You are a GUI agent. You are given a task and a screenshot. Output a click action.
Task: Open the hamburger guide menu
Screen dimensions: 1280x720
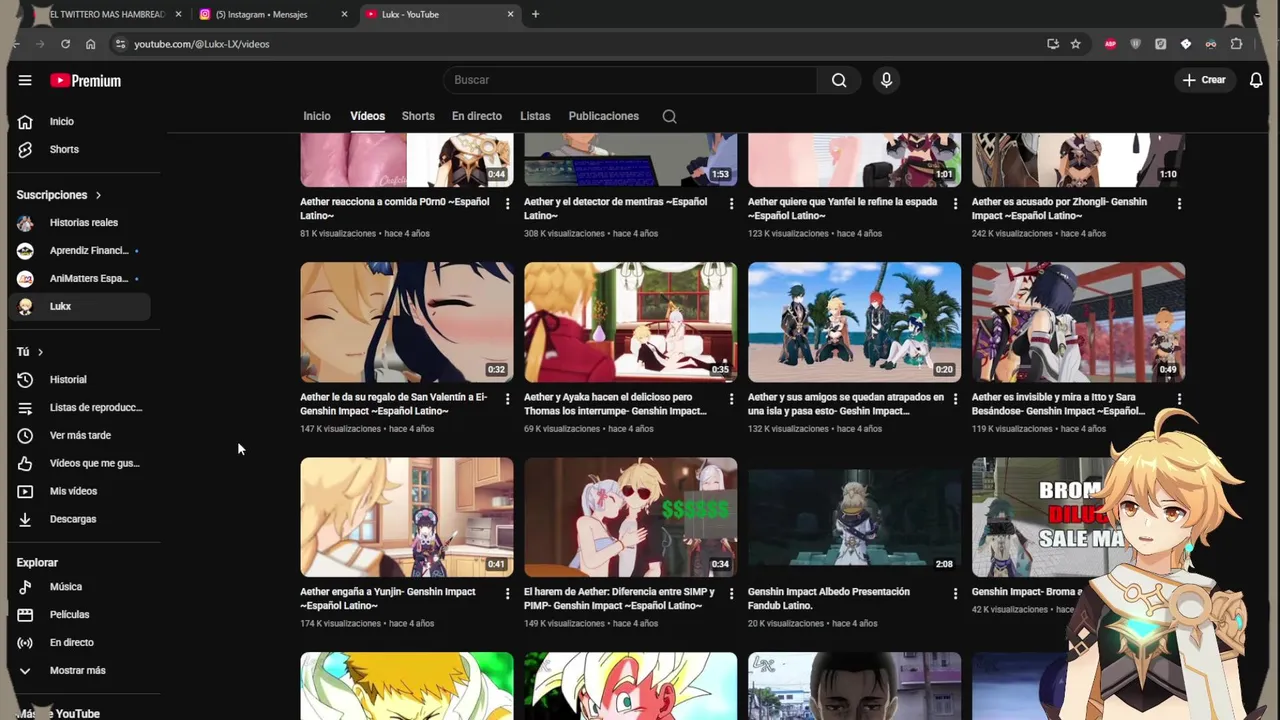tap(25, 80)
